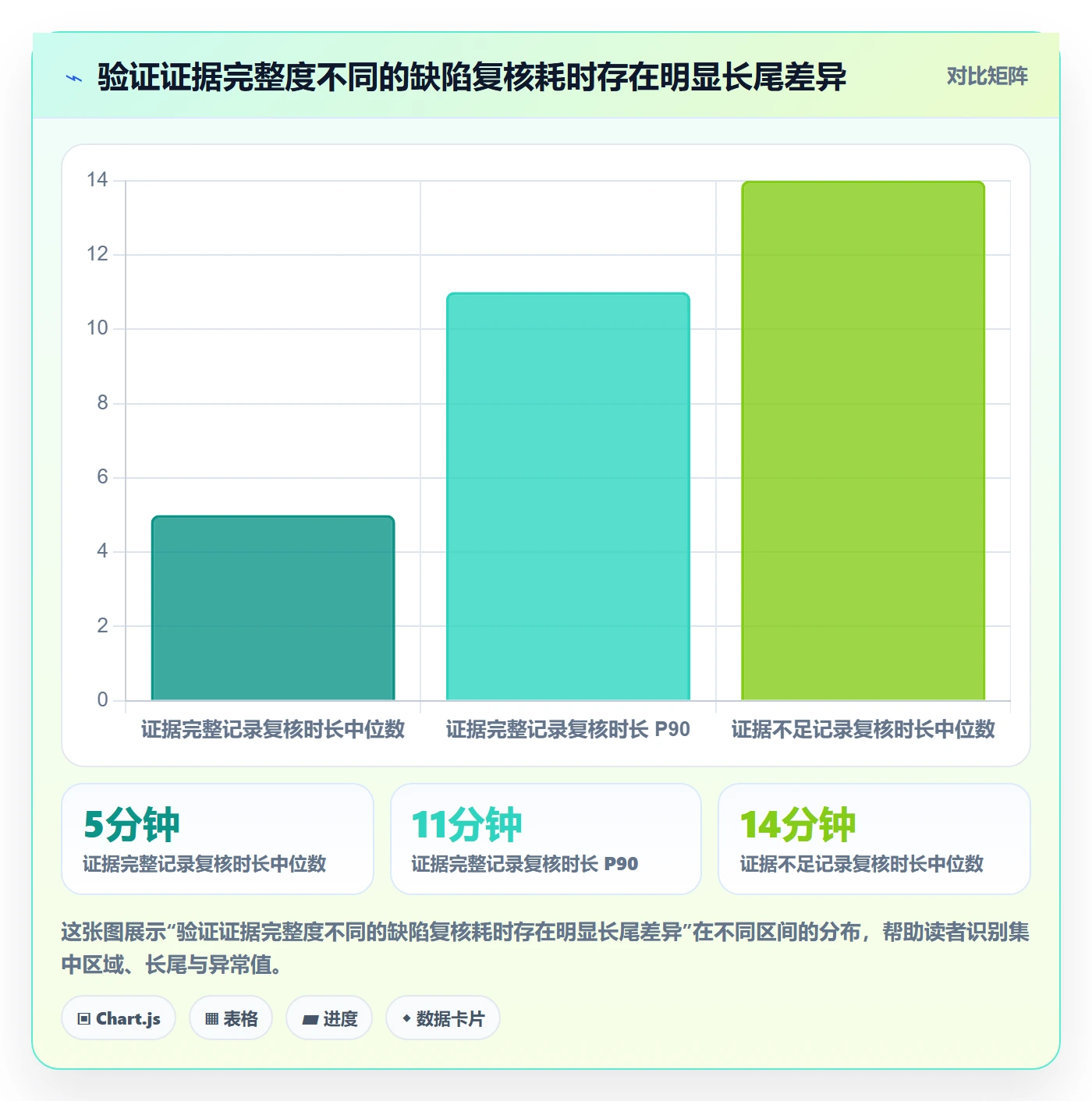
Task: Click y-axis value 14
Action: click(x=97, y=180)
